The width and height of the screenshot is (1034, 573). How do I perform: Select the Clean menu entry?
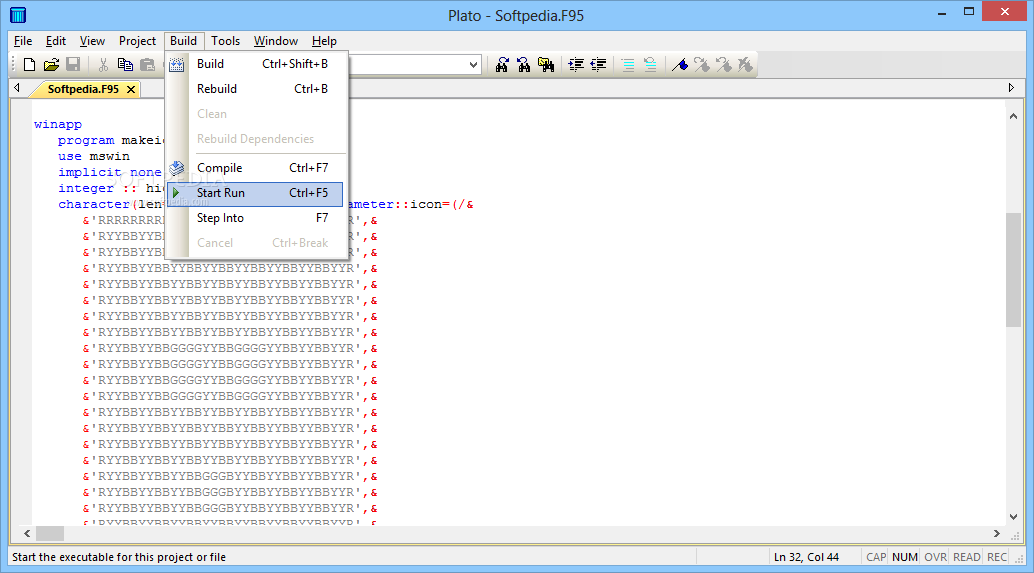[x=255, y=114]
